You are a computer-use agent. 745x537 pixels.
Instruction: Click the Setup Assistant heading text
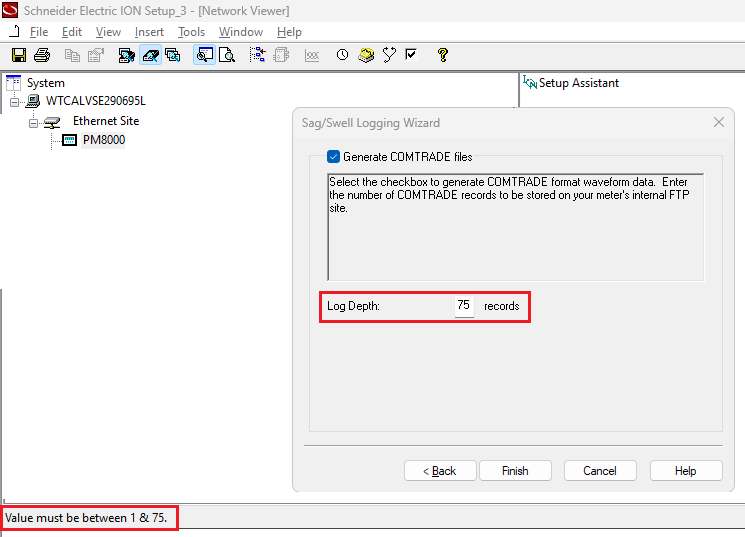pos(579,83)
